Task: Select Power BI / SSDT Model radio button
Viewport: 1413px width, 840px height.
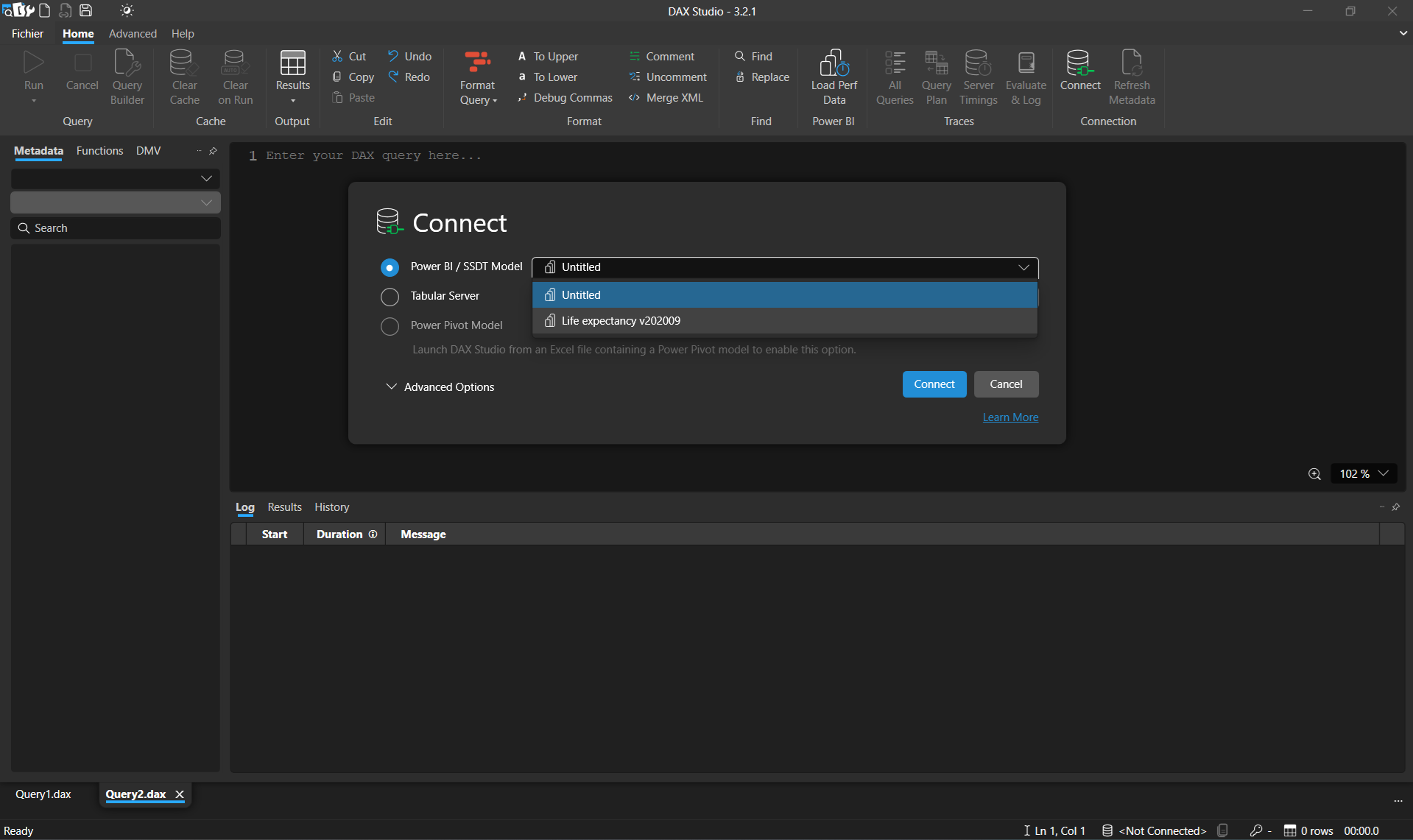Action: point(390,267)
